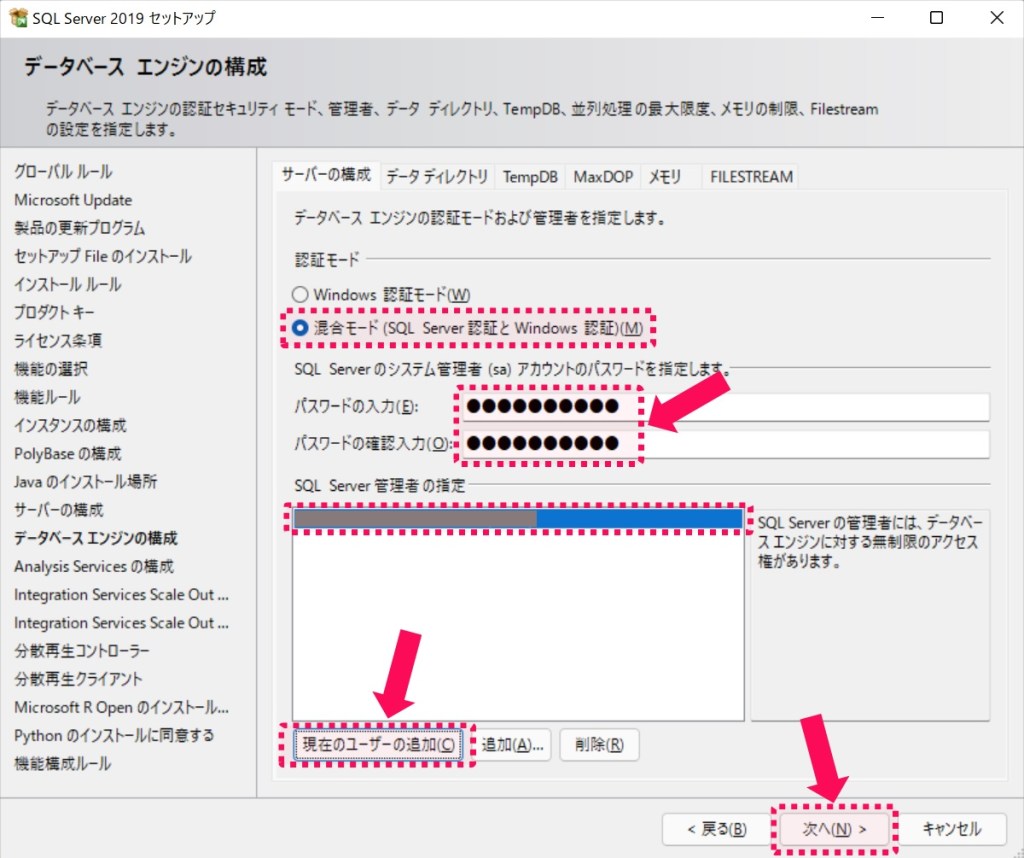
Task: Switch to the FILESTREAM tab
Action: tap(751, 177)
